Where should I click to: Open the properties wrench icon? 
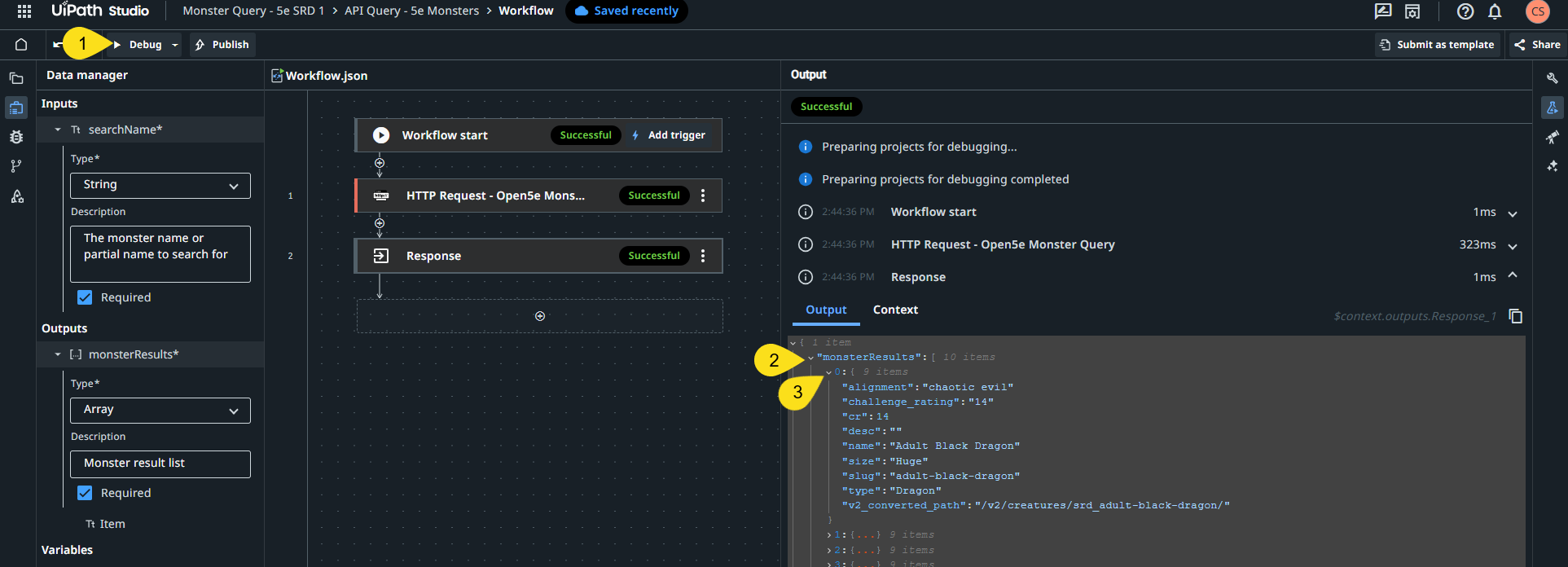tap(1553, 78)
